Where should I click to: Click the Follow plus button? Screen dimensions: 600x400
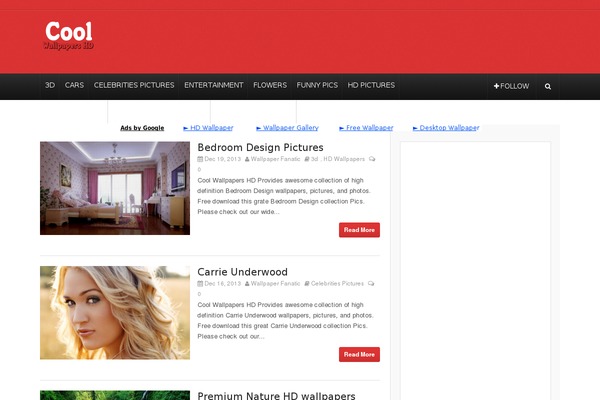[511, 86]
